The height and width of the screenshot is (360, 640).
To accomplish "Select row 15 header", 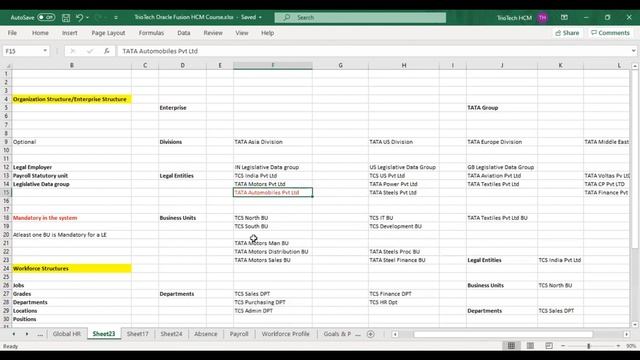I will [6, 193].
